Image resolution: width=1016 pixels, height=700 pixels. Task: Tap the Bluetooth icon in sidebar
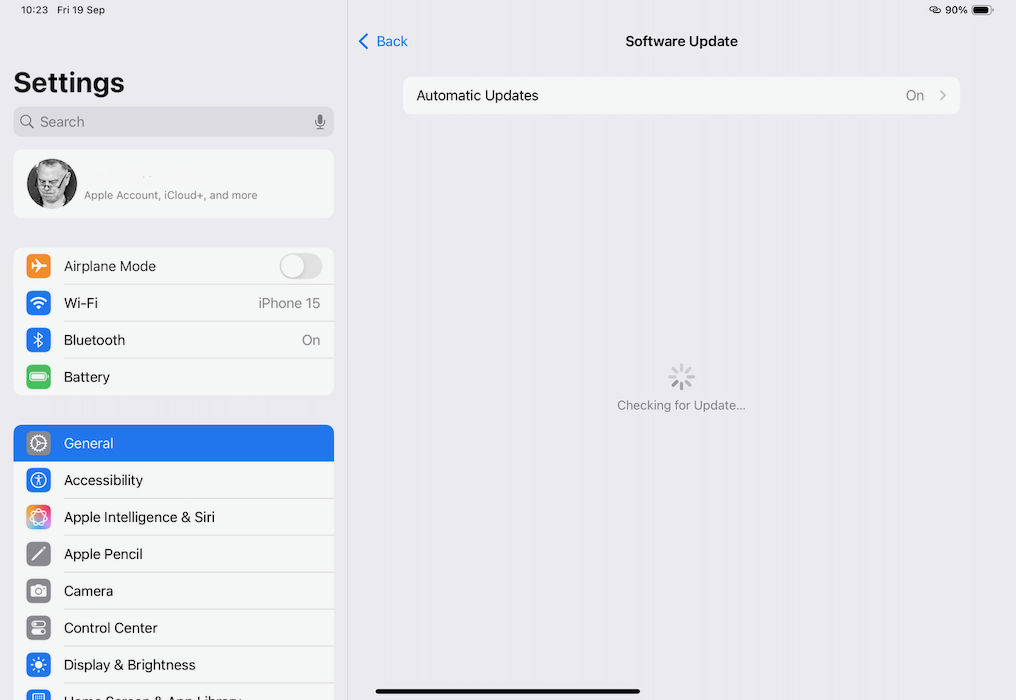[x=39, y=340]
